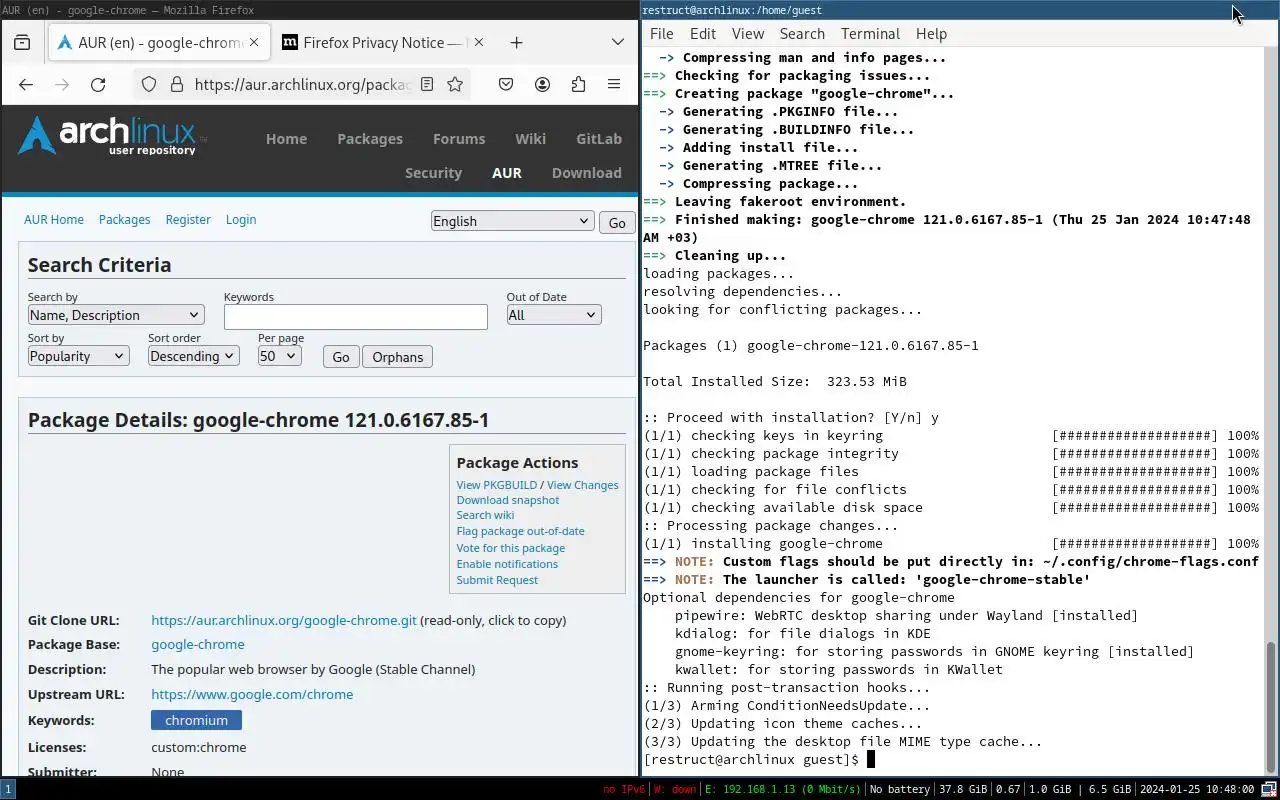View site security padlock information
This screenshot has width=1280, height=800.
(x=176, y=85)
